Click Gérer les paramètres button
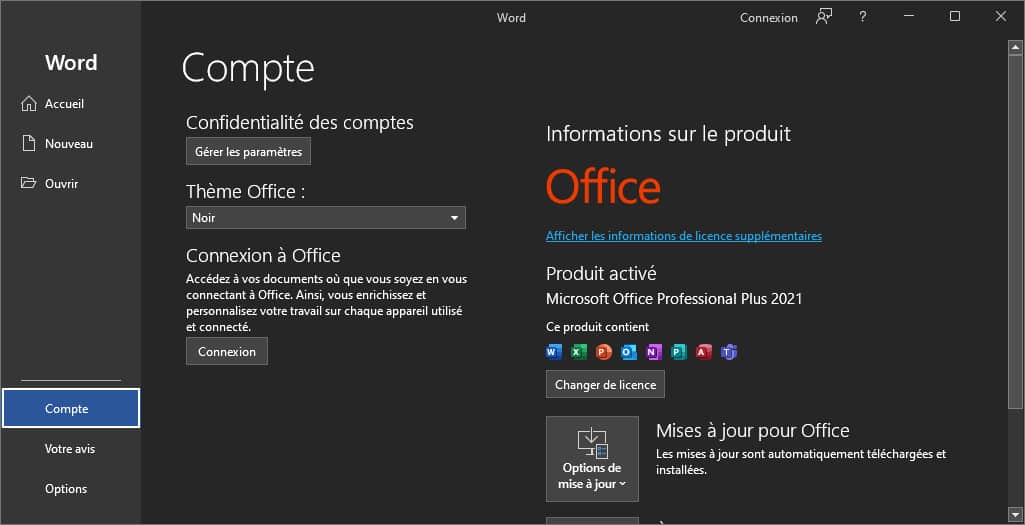 click(x=248, y=152)
